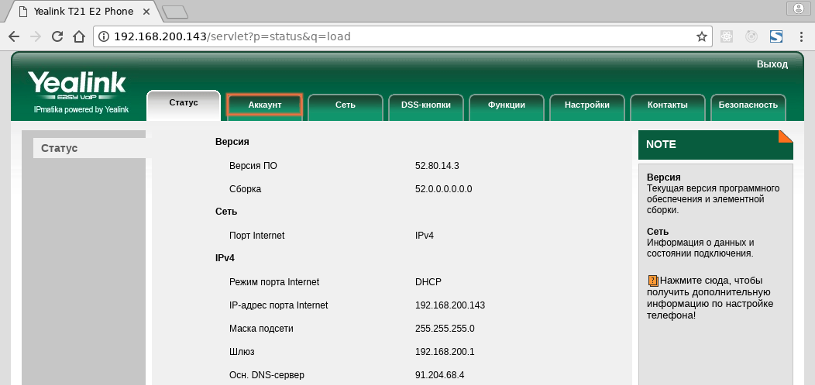Click the NOTE panel header
Viewport: 815px width, 385px height.
click(x=715, y=144)
